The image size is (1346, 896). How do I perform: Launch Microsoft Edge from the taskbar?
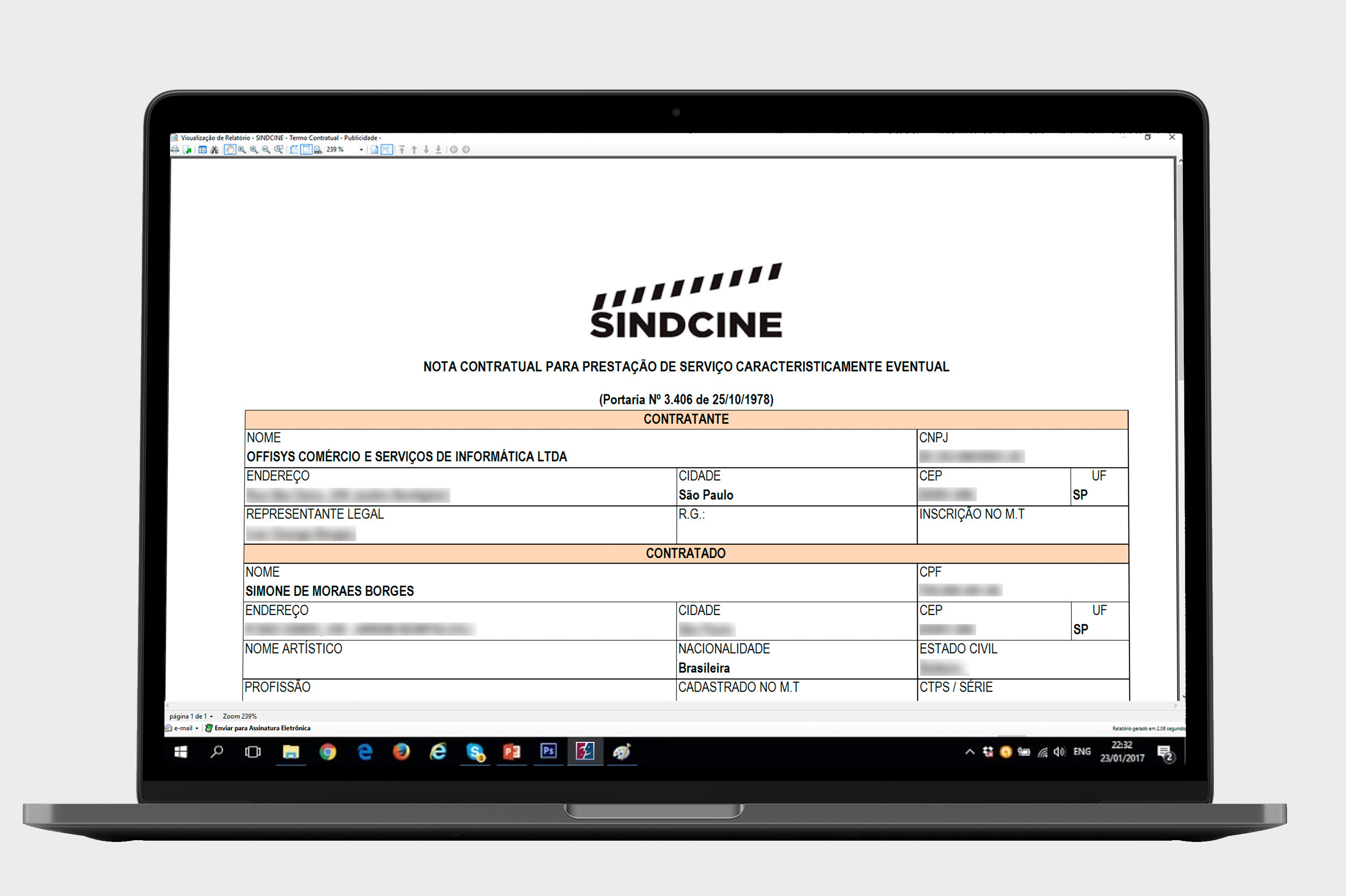click(365, 752)
